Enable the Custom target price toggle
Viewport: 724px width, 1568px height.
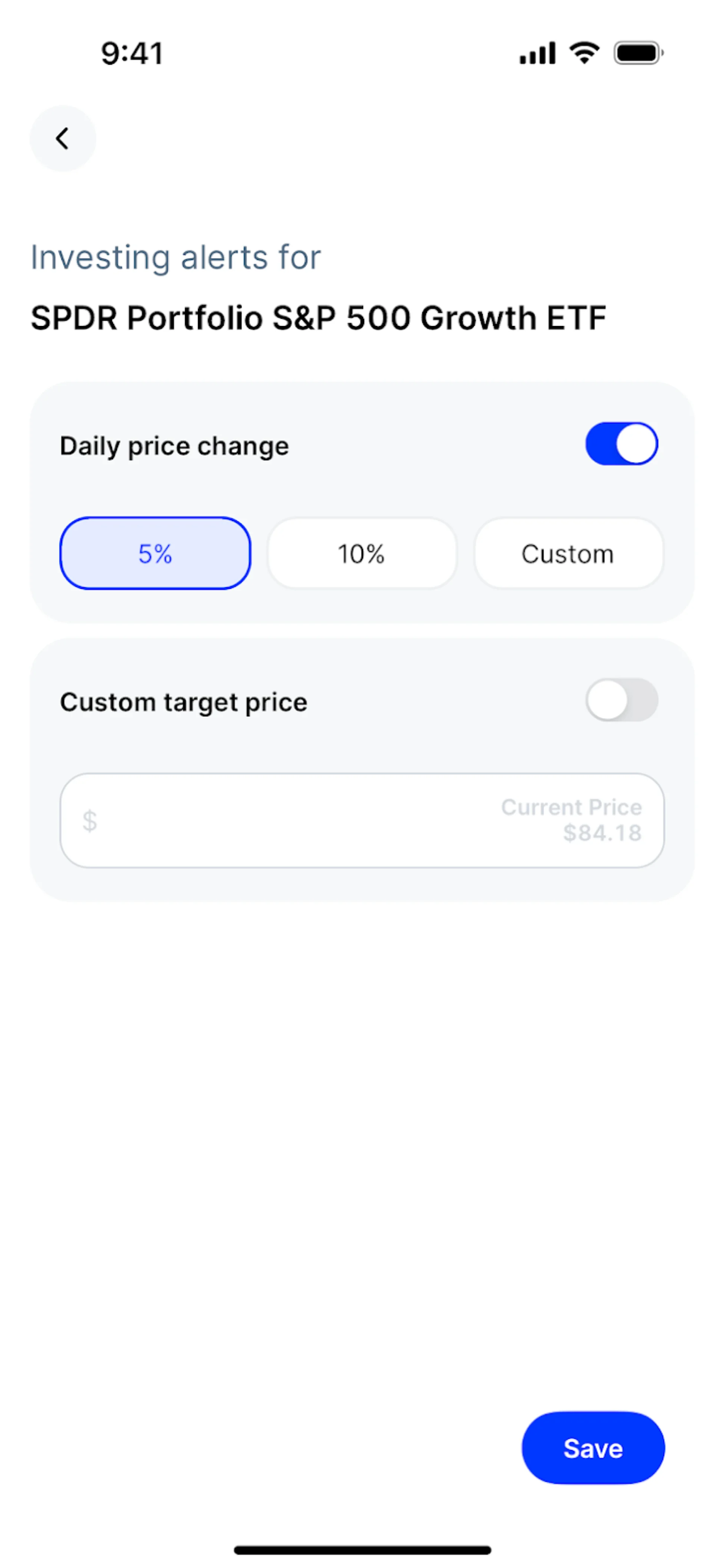[x=621, y=700]
